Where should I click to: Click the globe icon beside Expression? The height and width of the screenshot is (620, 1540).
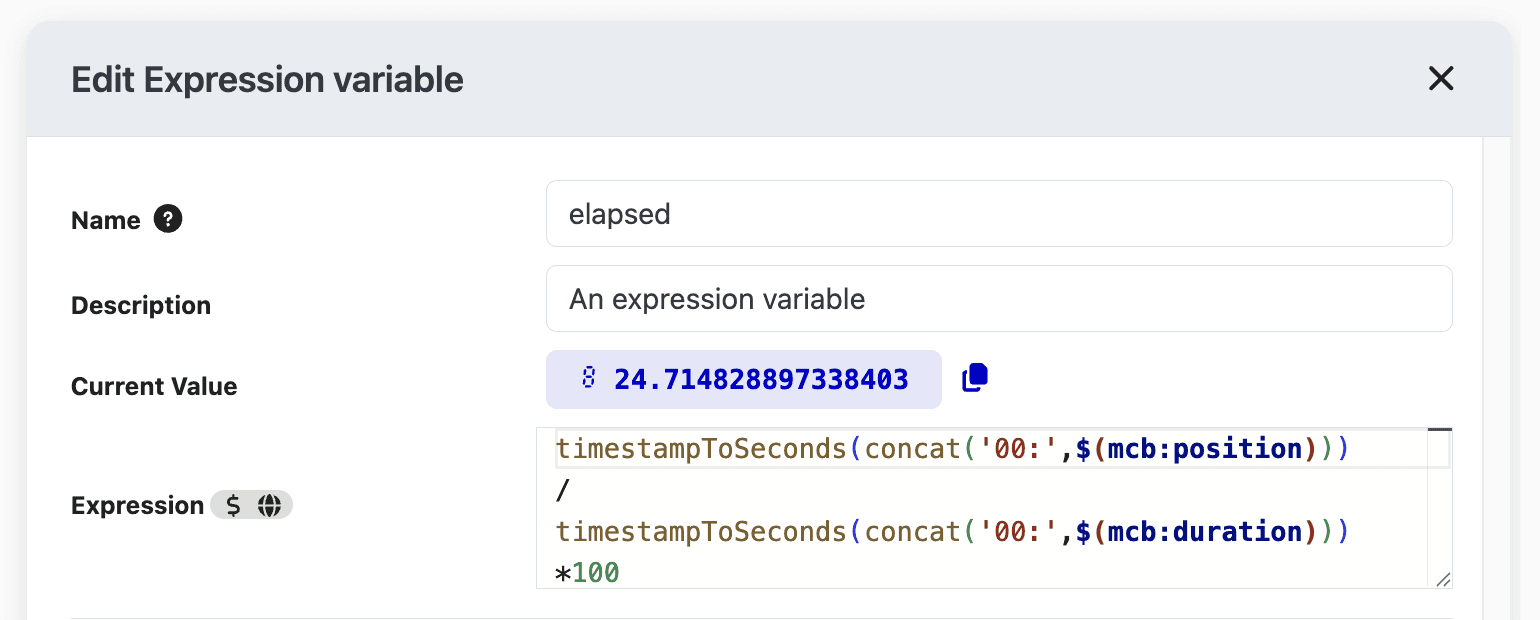click(269, 506)
